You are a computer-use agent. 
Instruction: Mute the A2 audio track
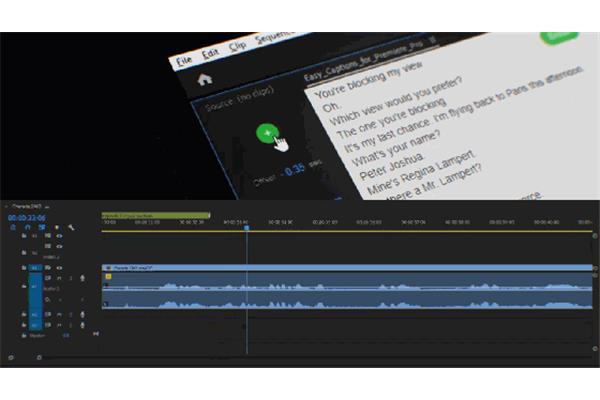59,315
